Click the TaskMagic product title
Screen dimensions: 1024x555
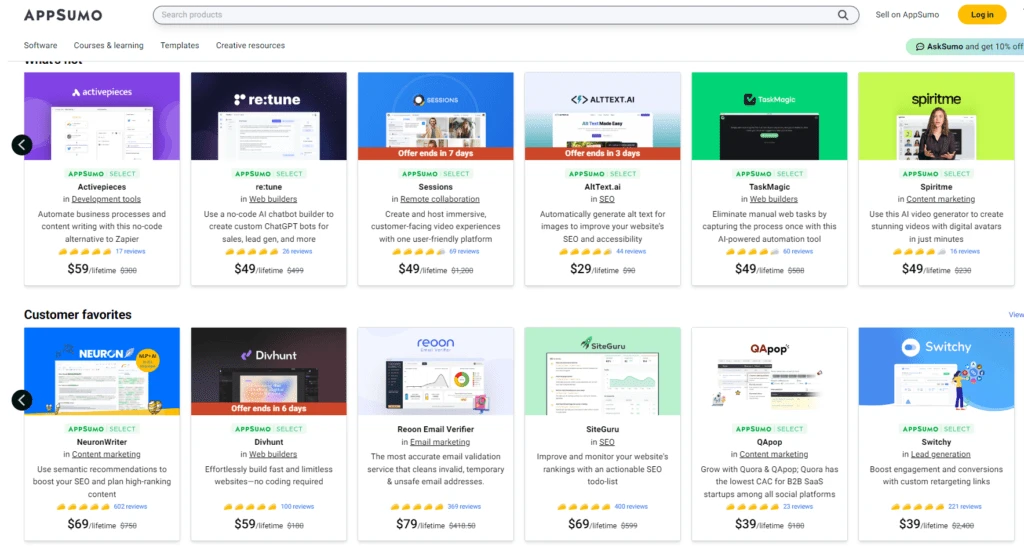769,187
